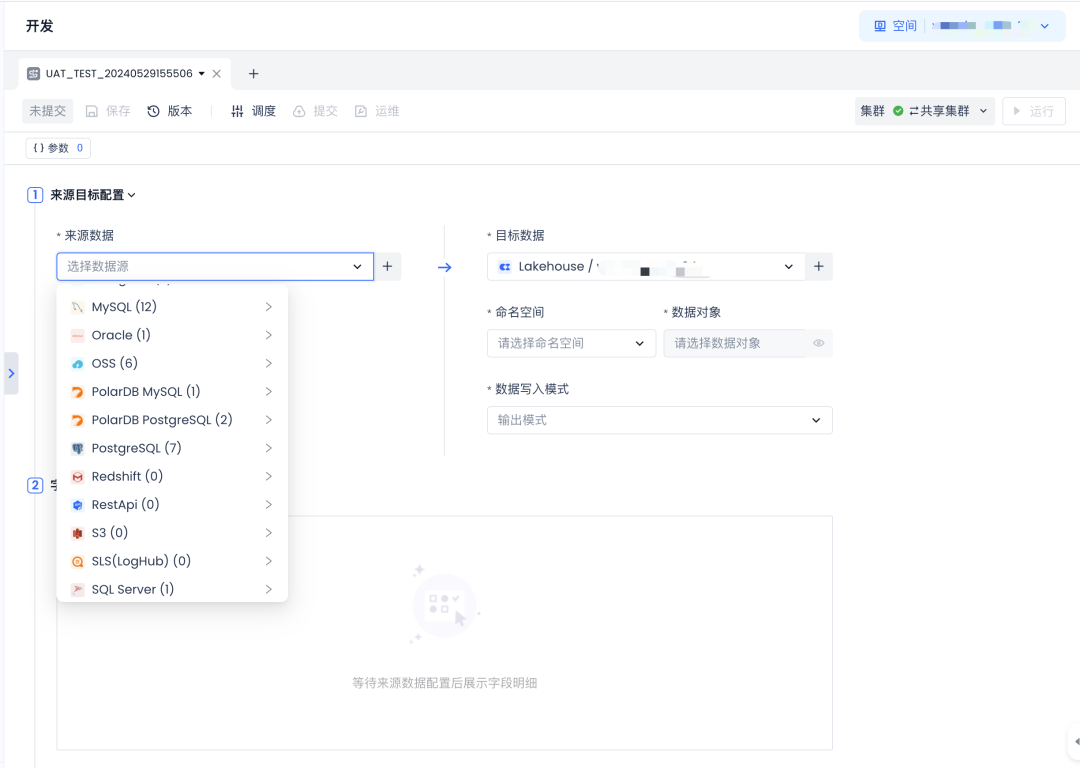
Task: Open scheduling settings 调度
Action: point(253,111)
